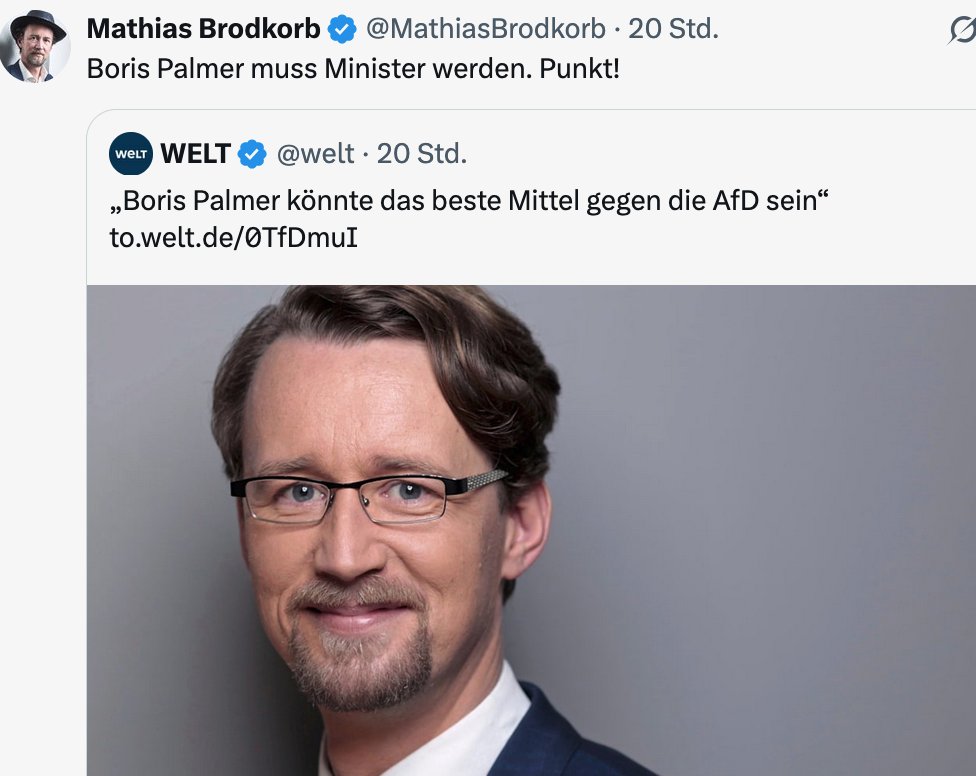Follow the to.welt.de/0TfDmuI link
976x776 pixels.
pos(233,238)
